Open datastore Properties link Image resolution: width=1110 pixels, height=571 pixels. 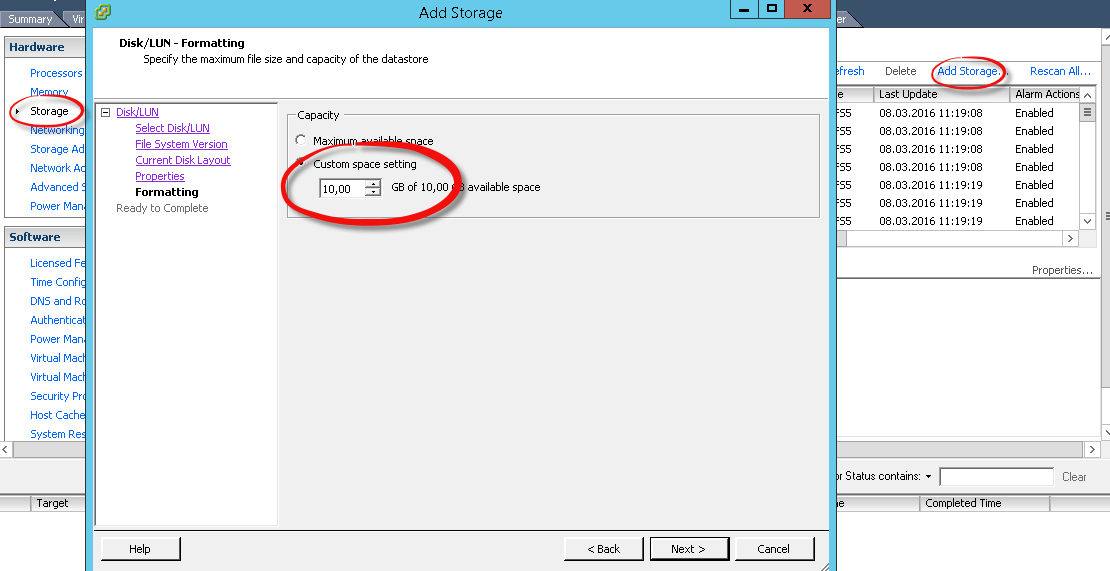click(x=1062, y=270)
